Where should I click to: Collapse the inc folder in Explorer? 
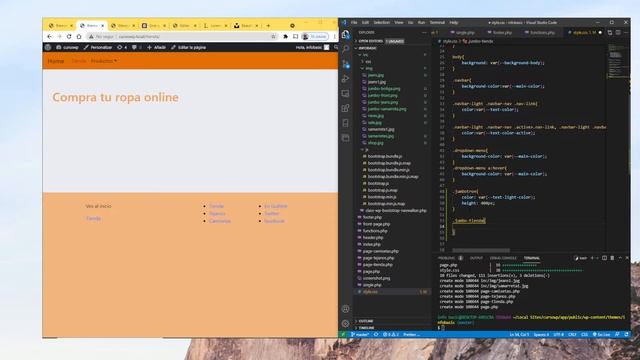[x=365, y=55]
